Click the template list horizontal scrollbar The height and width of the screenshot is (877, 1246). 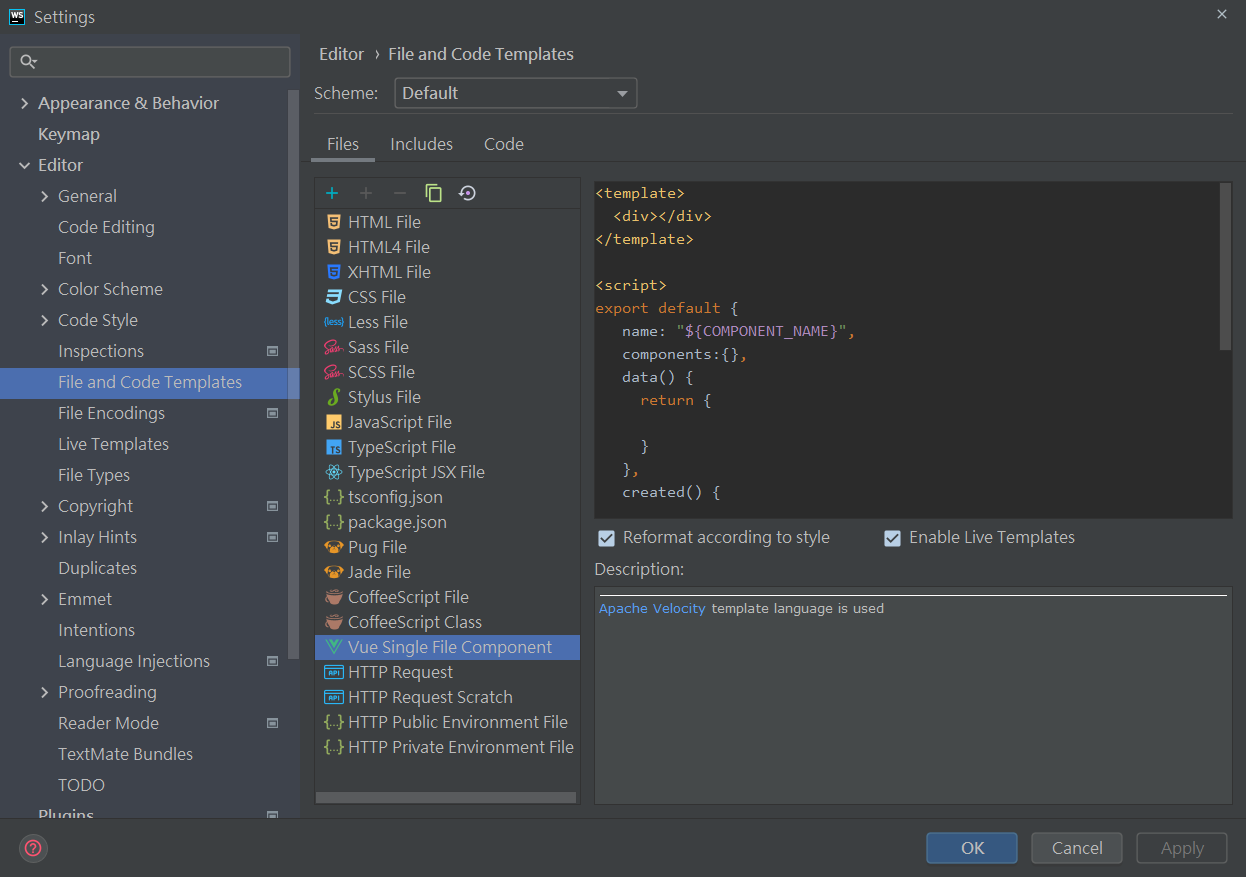[446, 797]
